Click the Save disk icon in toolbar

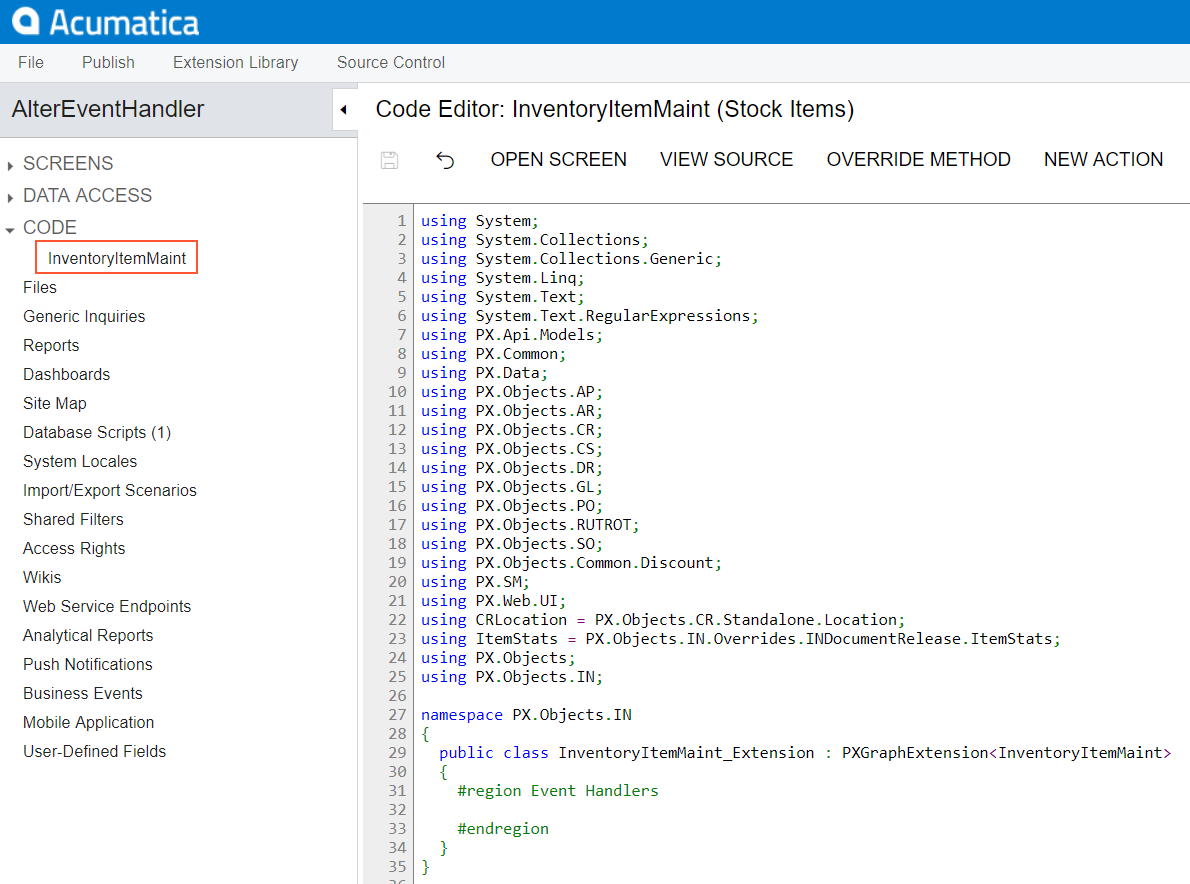point(390,160)
